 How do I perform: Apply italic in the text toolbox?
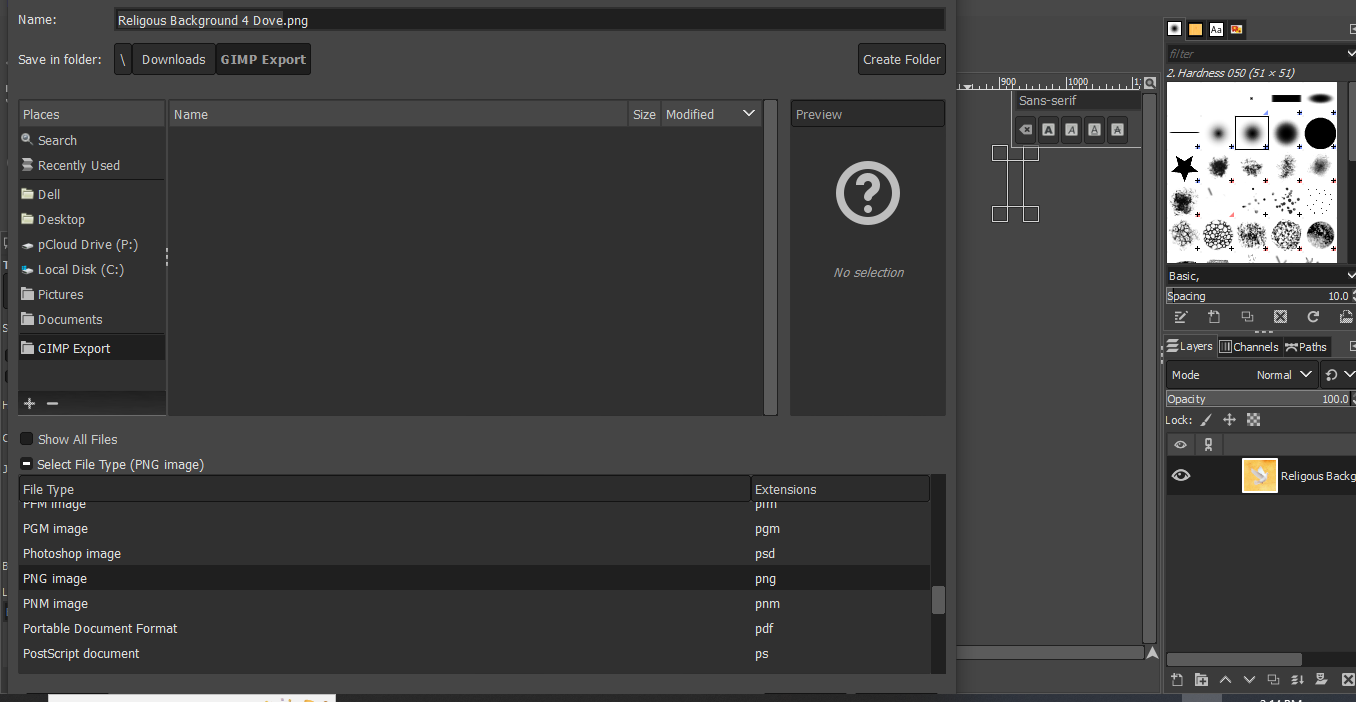pyautogui.click(x=1071, y=129)
